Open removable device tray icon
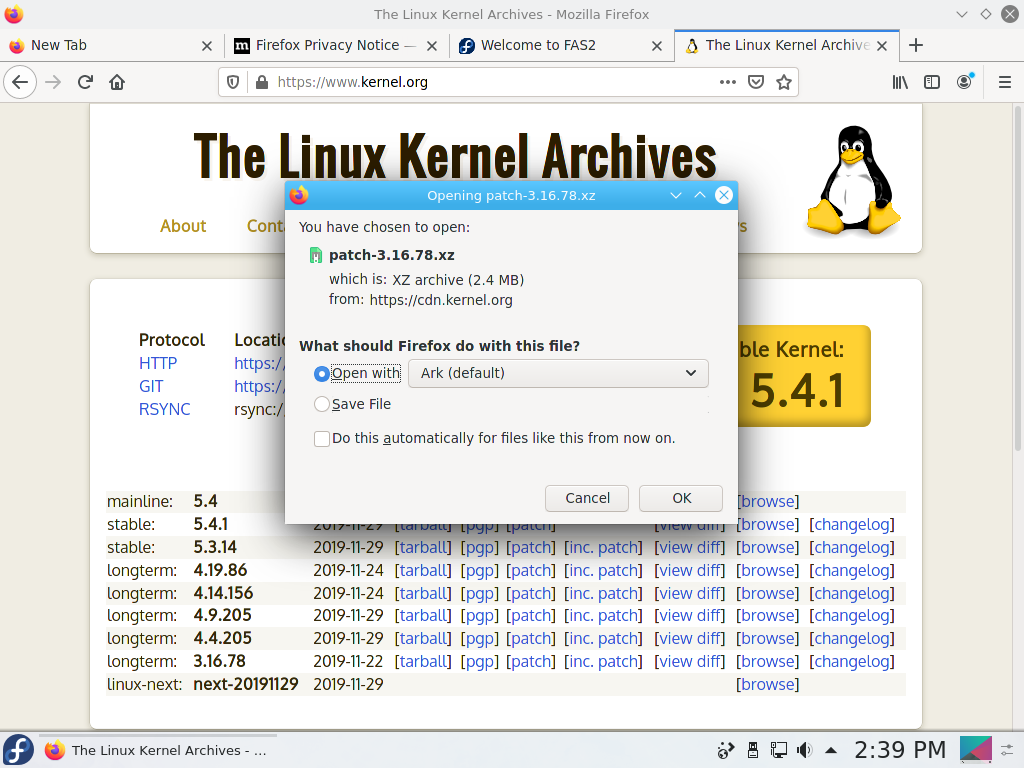 tap(752, 750)
